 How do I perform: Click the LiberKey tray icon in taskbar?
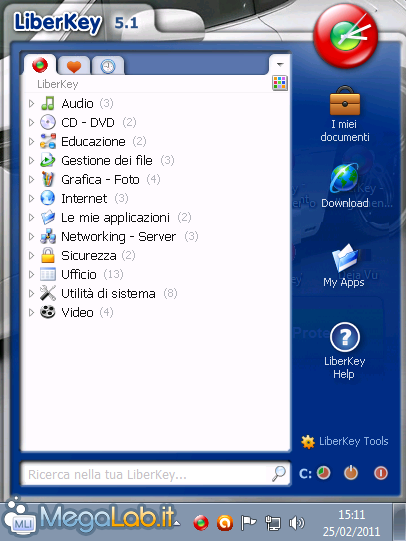click(x=201, y=523)
